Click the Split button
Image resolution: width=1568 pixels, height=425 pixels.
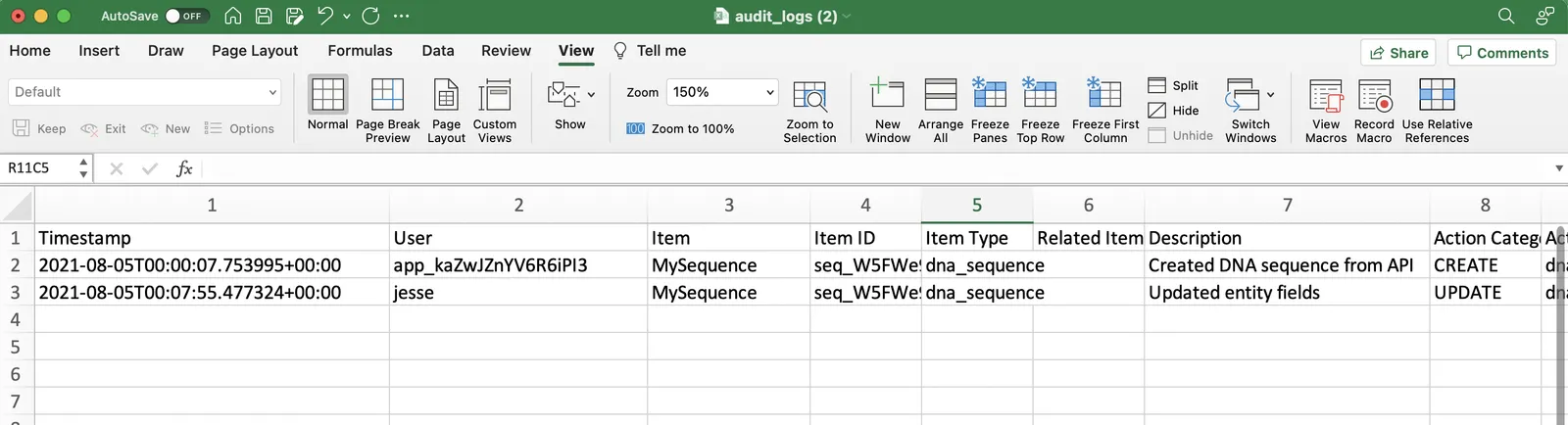(x=1173, y=85)
